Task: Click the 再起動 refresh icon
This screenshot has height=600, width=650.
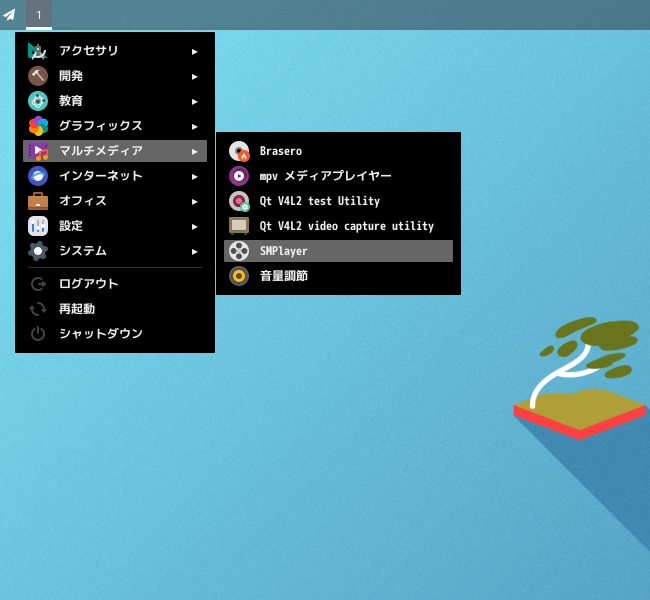Action: (38, 309)
